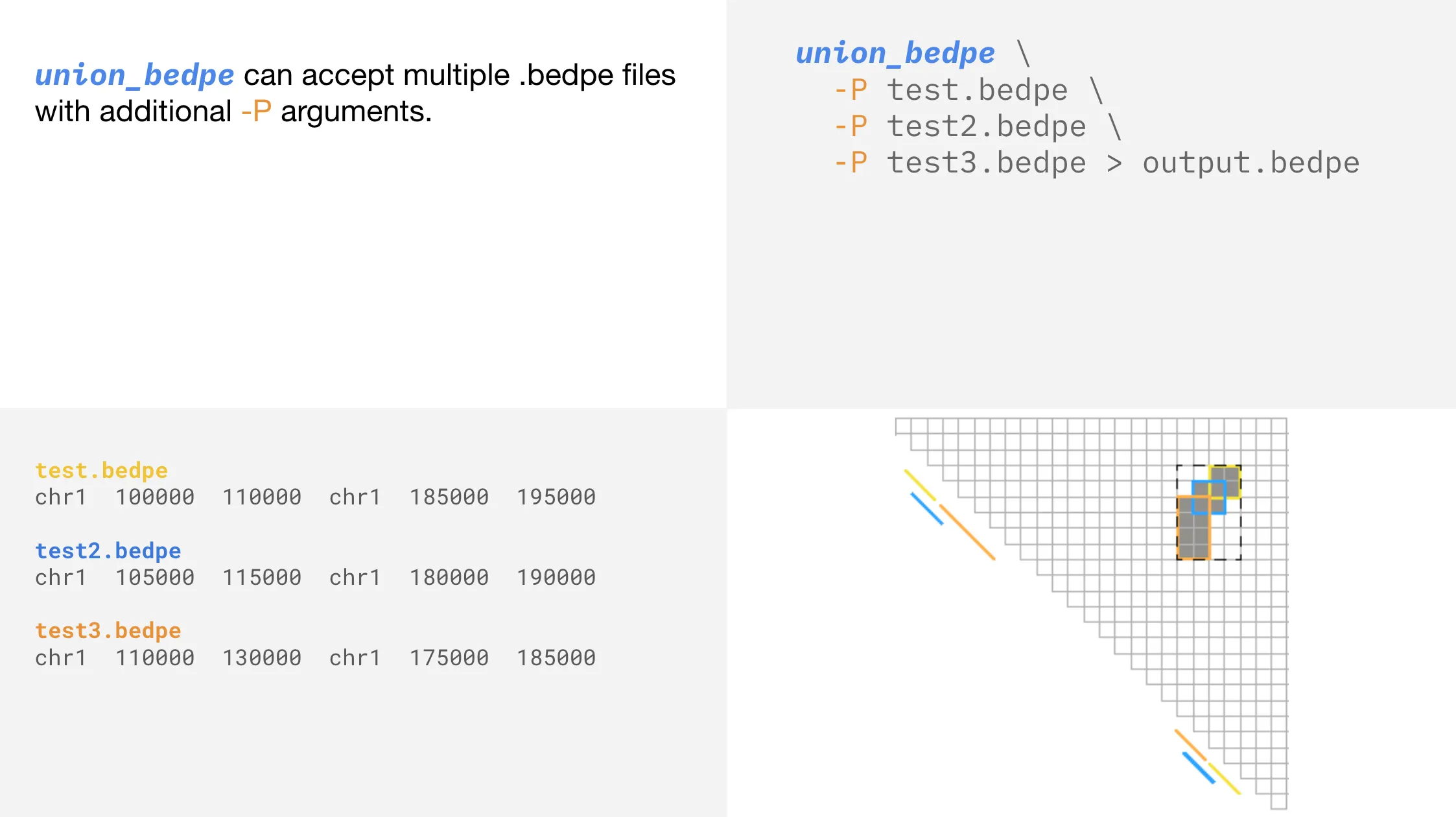Click value 185000 under test.bedpe
Viewport: 1456px width, 817px height.
coord(449,497)
